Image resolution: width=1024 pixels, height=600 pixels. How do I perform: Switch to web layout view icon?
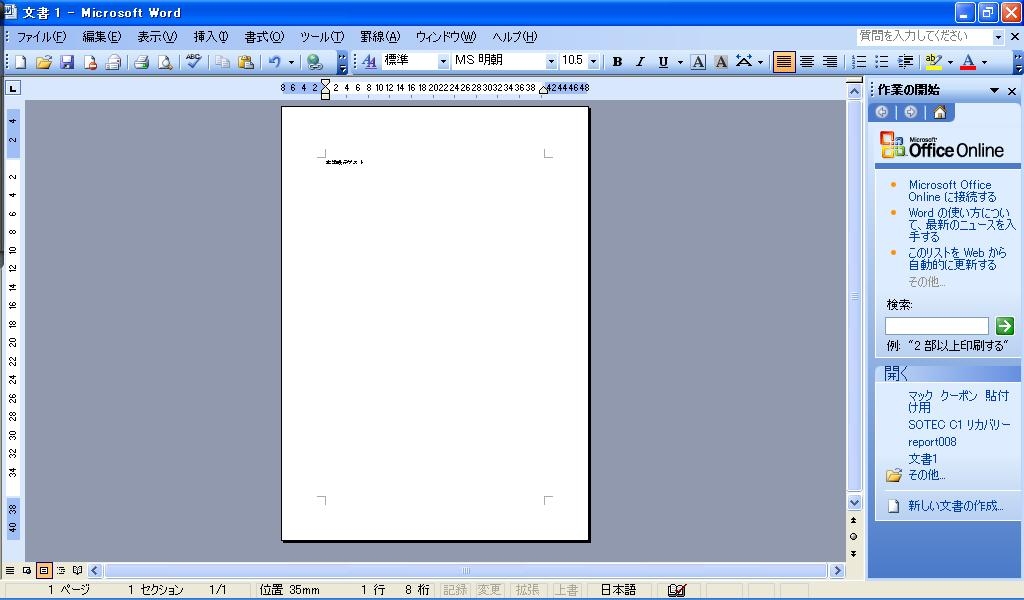click(x=27, y=570)
